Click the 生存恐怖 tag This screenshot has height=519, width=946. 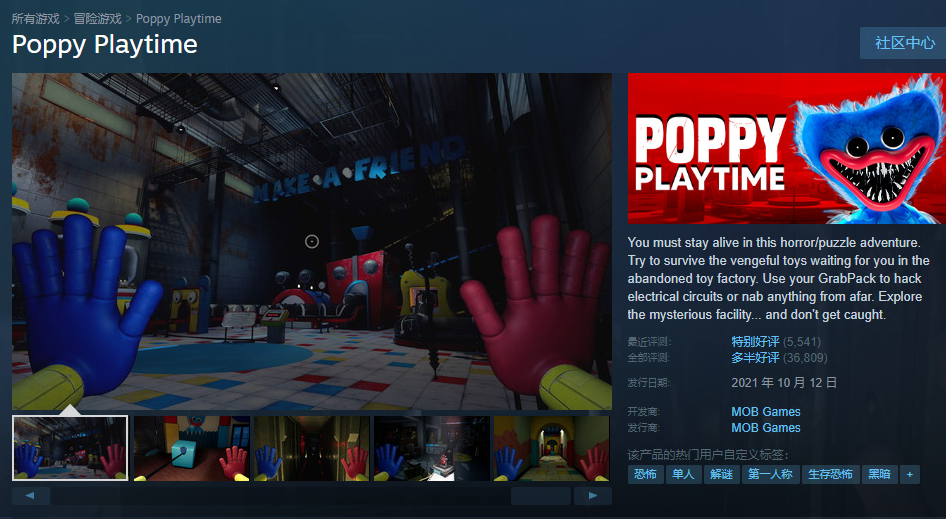(830, 474)
